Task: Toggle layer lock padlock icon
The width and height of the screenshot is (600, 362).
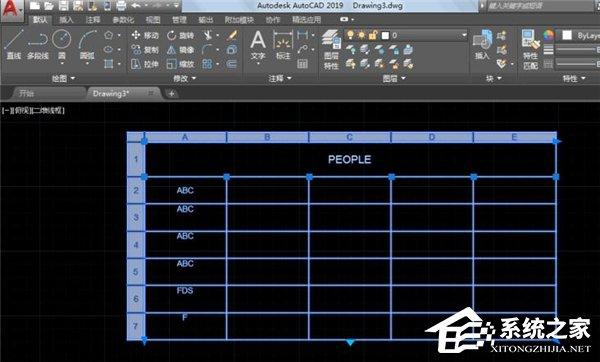Action: [x=373, y=35]
